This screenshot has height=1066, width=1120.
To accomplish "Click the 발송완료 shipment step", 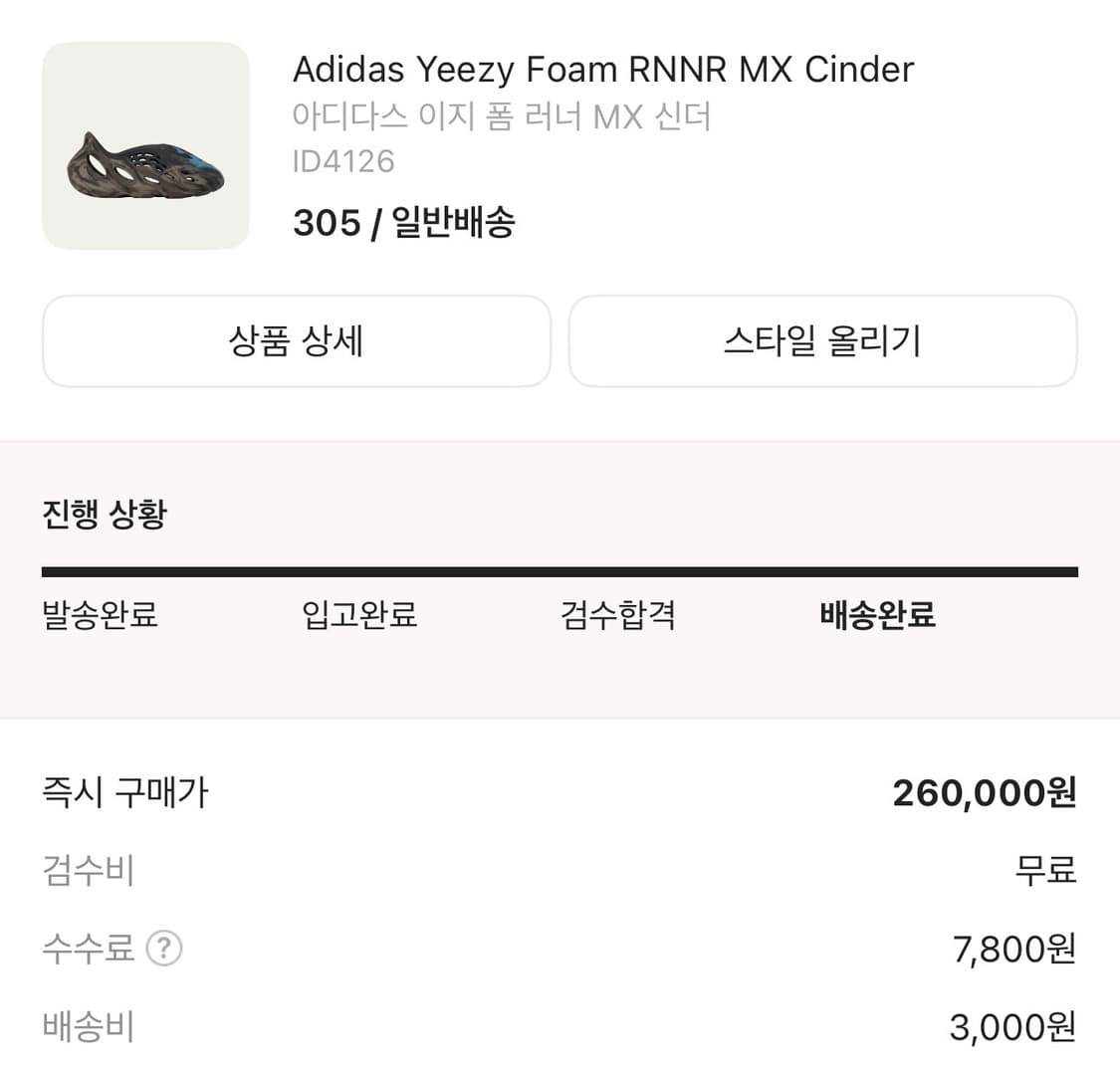I will pos(97,616).
